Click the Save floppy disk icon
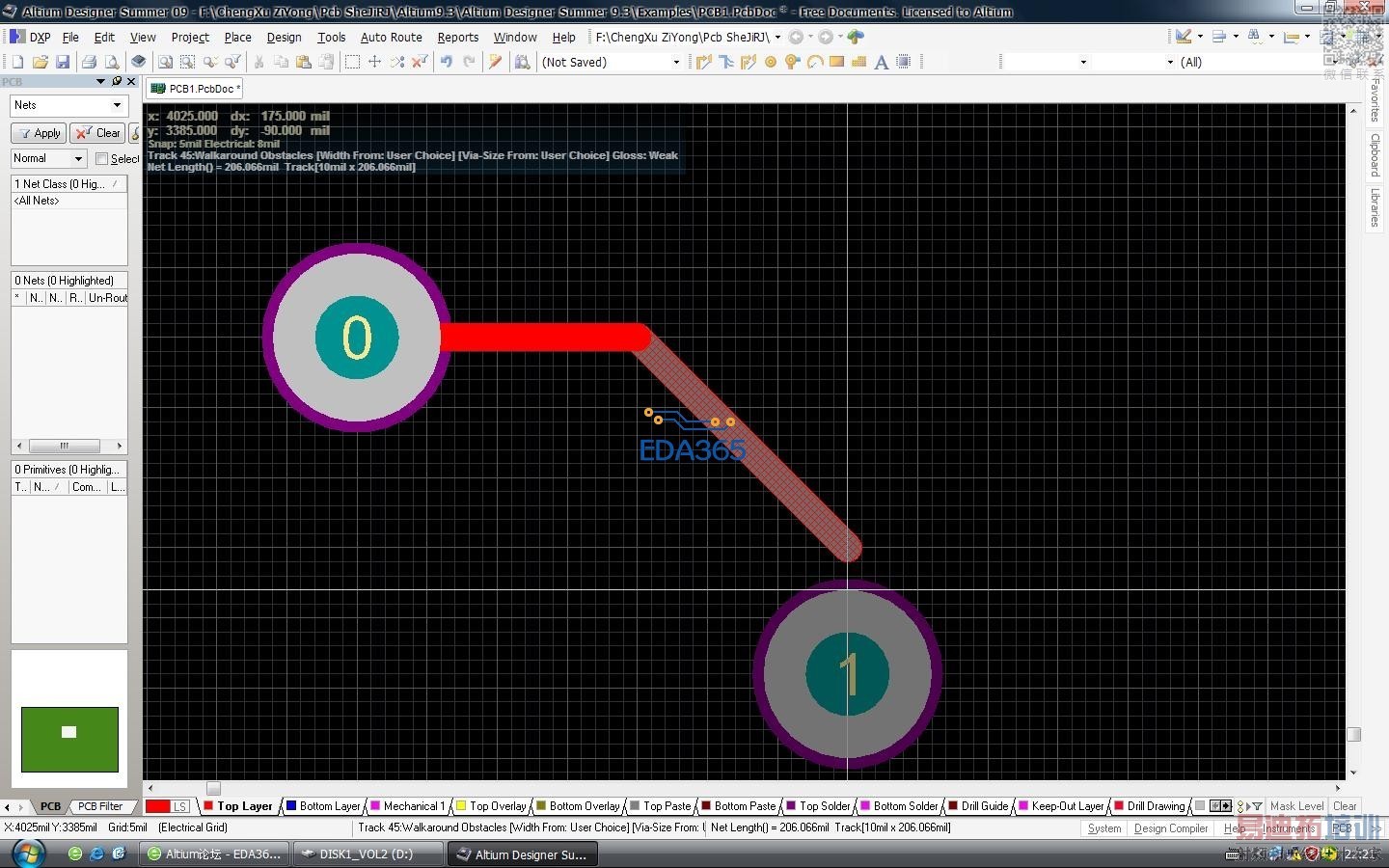The image size is (1389, 868). coord(63,62)
